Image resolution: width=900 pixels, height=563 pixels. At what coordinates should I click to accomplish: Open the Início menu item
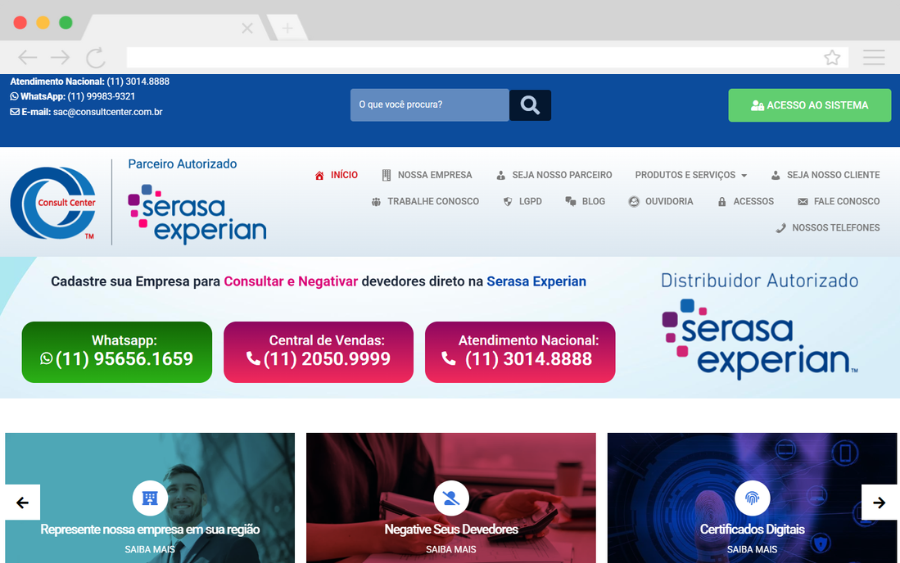point(336,175)
